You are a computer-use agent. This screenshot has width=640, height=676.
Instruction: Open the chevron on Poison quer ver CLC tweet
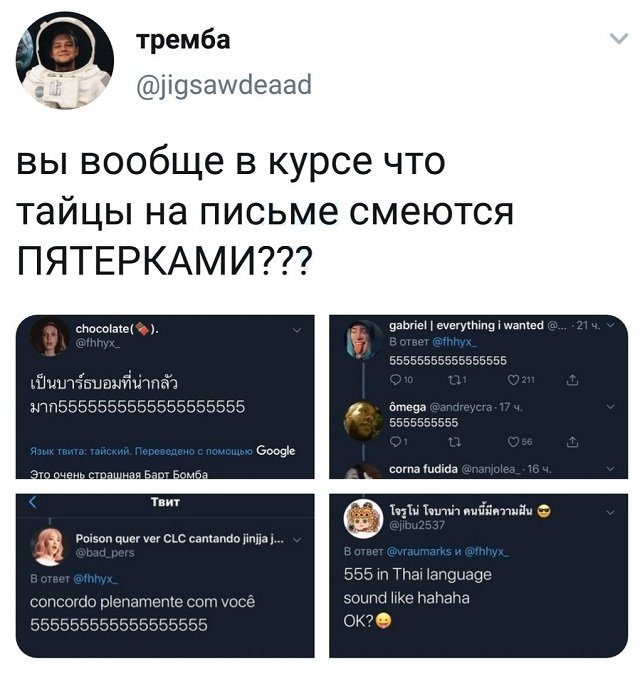tap(297, 540)
